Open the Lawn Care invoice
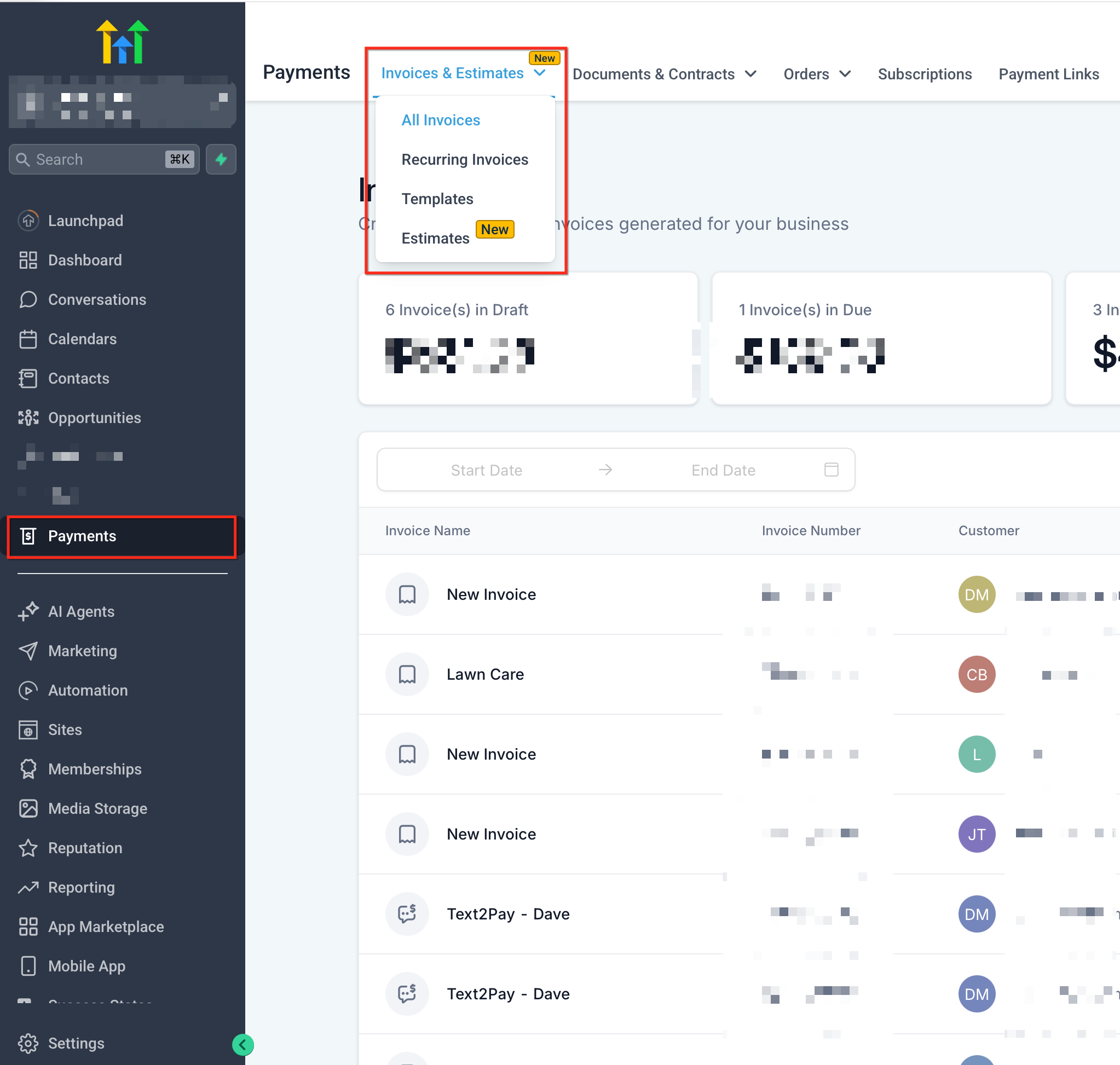1120x1065 pixels. click(484, 674)
